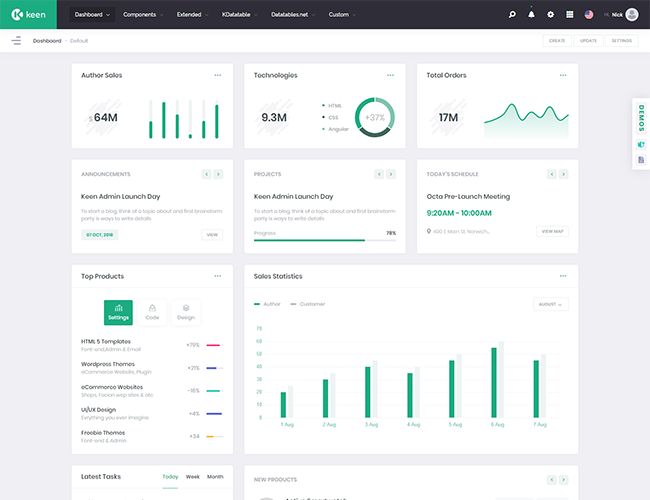Click the "Freebie Themes" product row

pyautogui.click(x=152, y=436)
